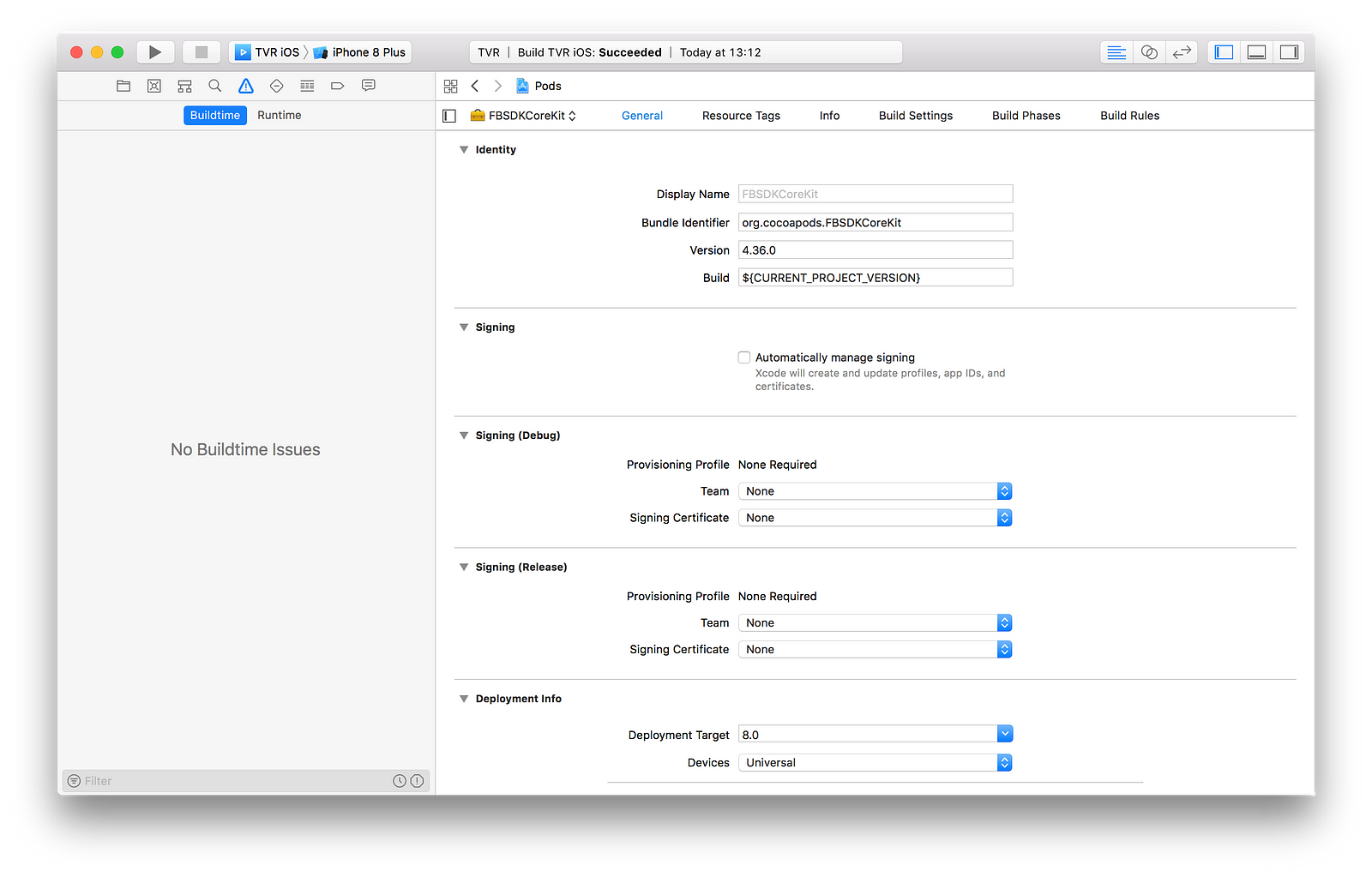
Task: Click the Bundle Identifier field
Action: 876,223
